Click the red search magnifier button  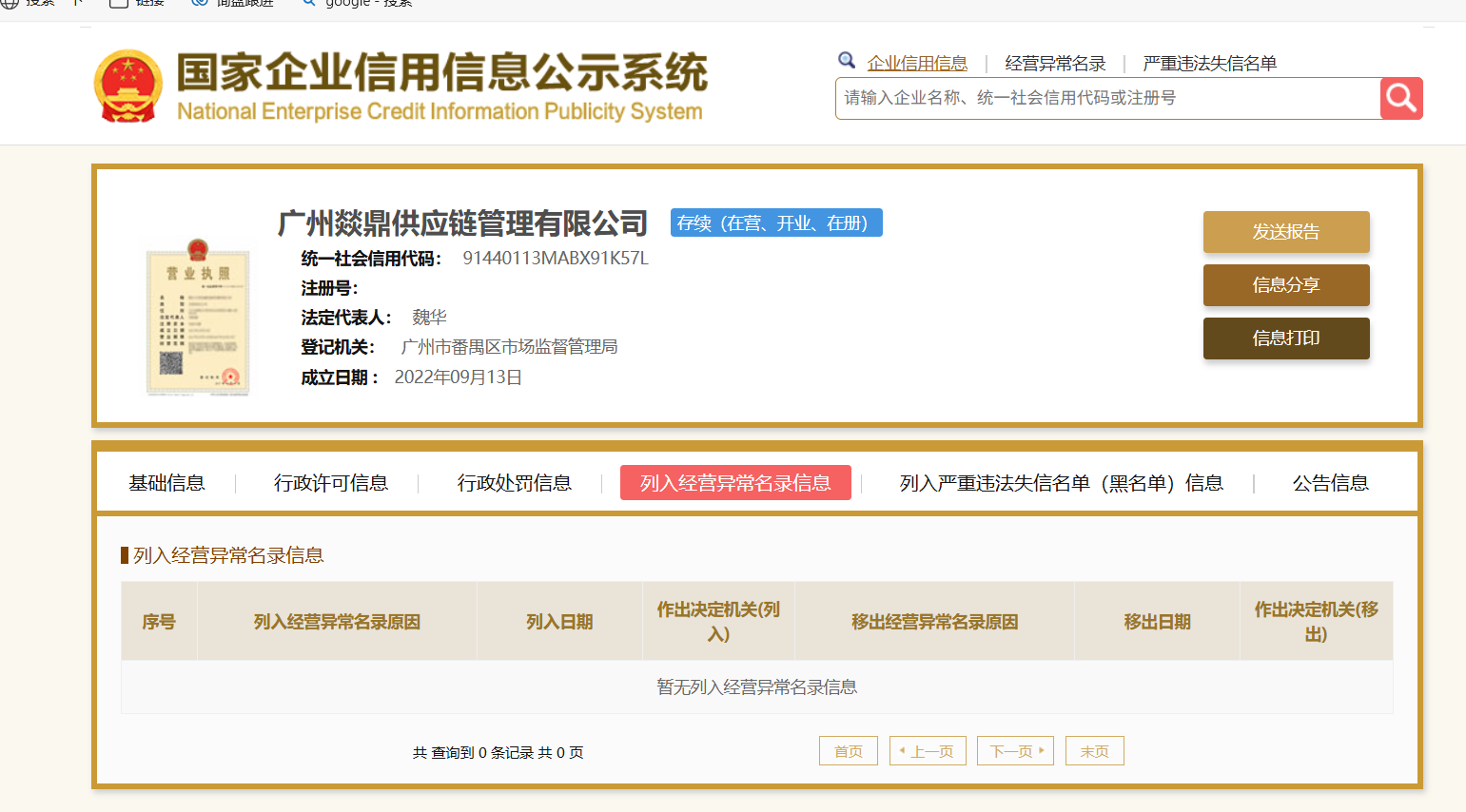1401,98
